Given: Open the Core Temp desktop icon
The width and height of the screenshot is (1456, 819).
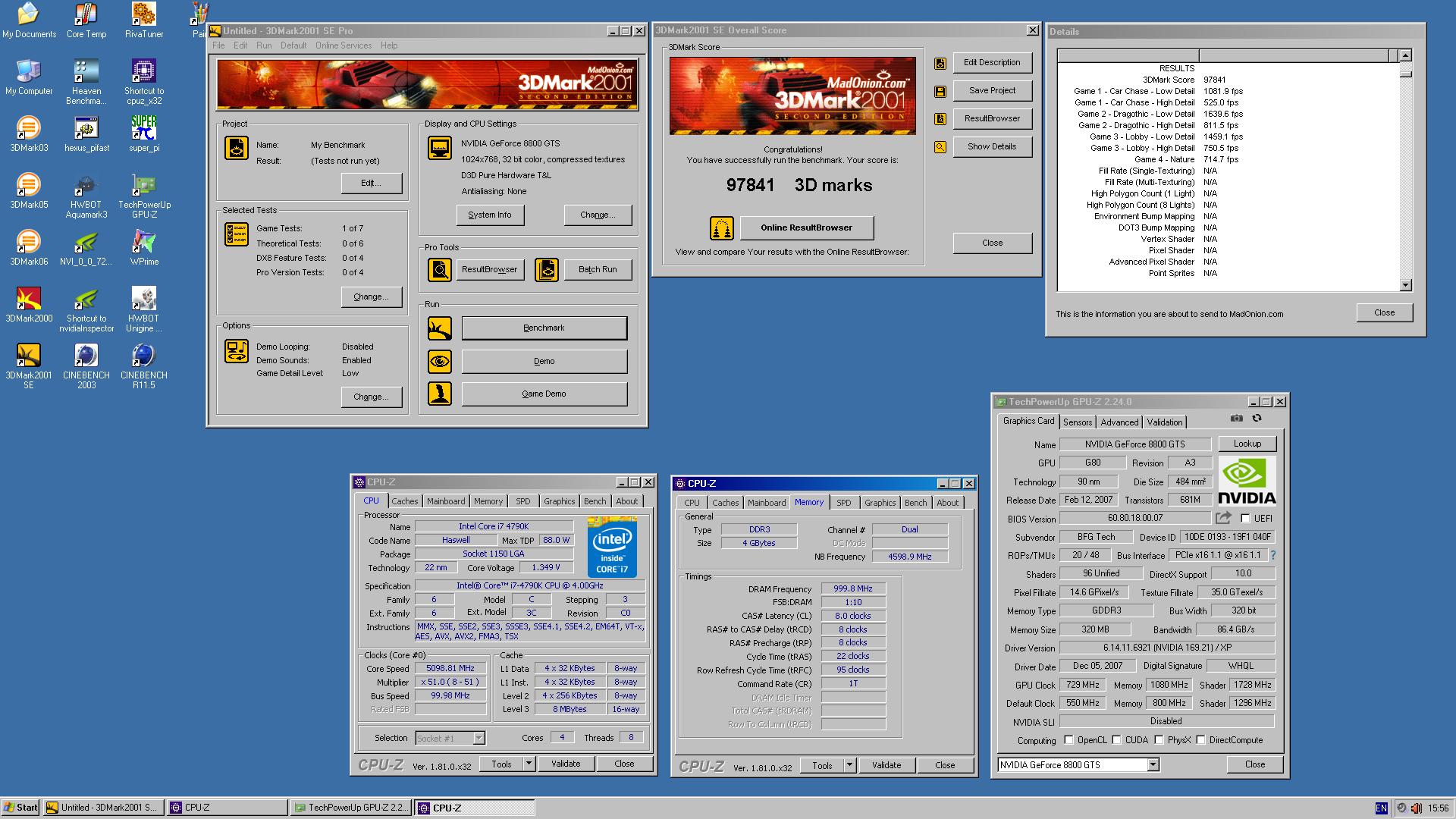Looking at the screenshot, I should pyautogui.click(x=86, y=20).
